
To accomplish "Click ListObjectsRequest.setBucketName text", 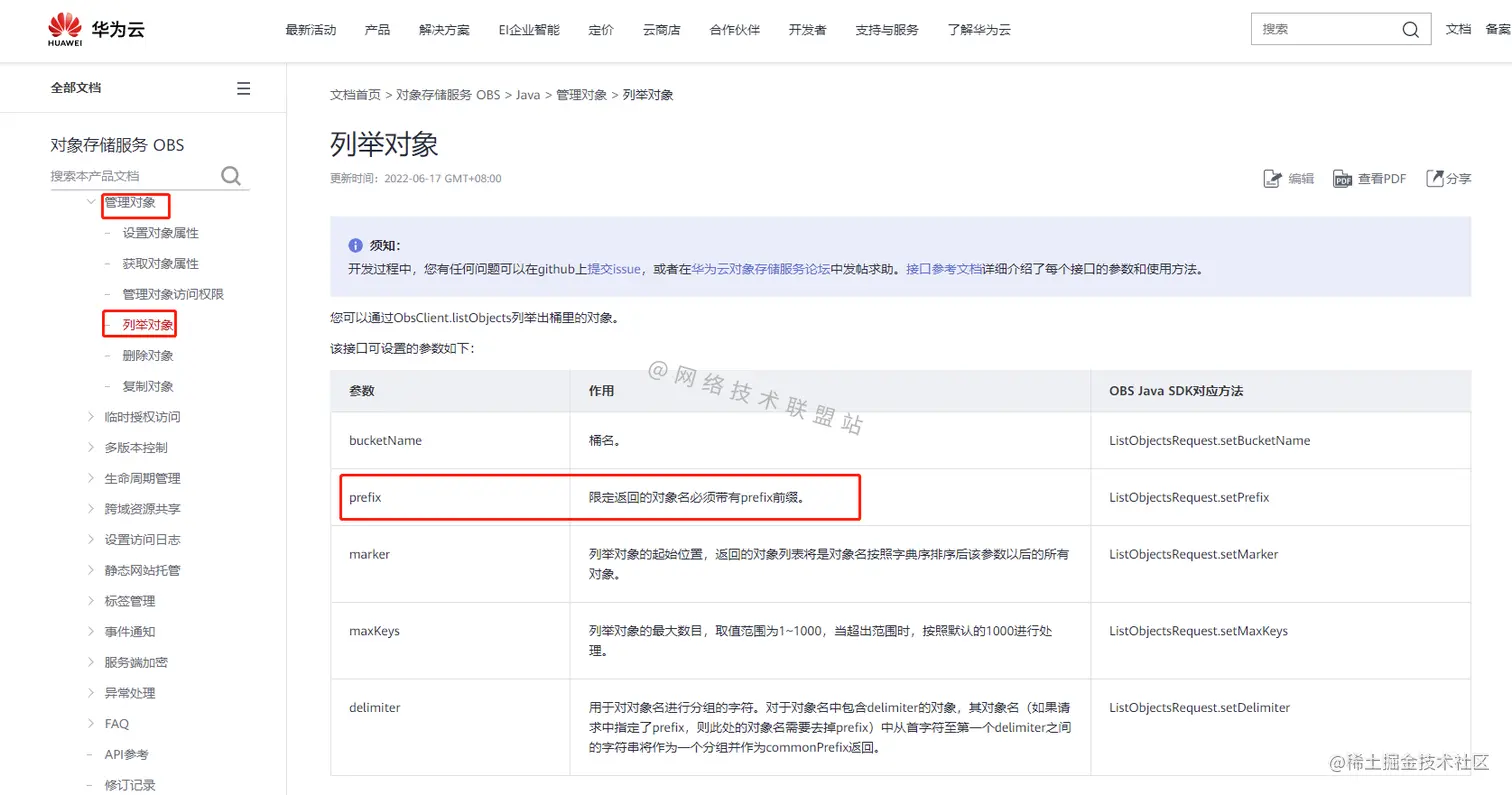I will [1210, 440].
